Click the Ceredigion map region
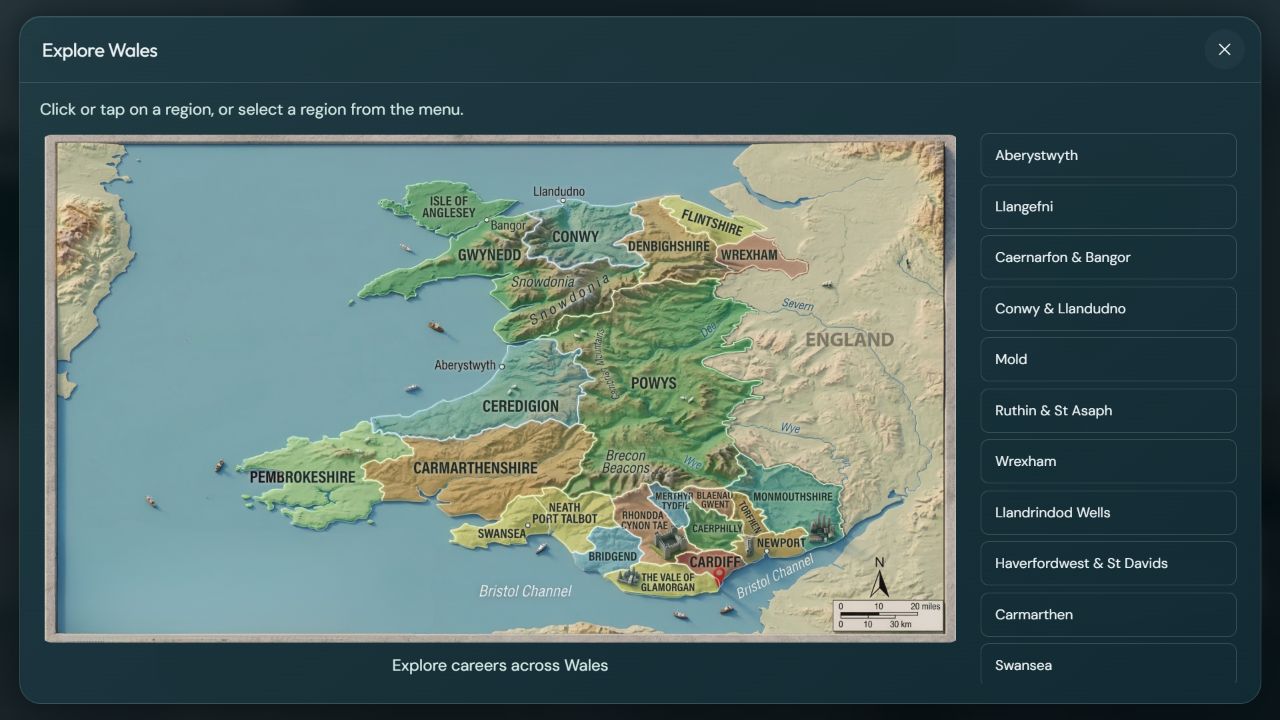1280x720 pixels. pos(520,406)
